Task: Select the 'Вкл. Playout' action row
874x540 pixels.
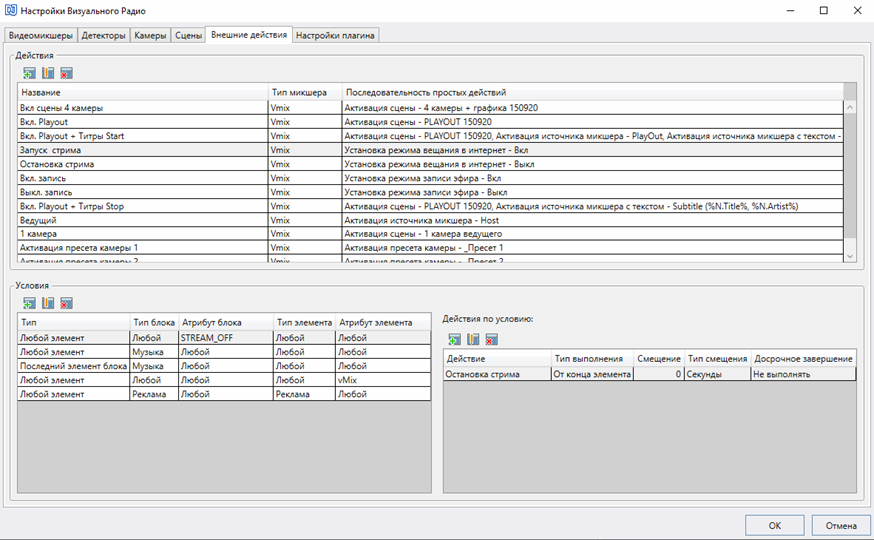Action: click(430, 121)
